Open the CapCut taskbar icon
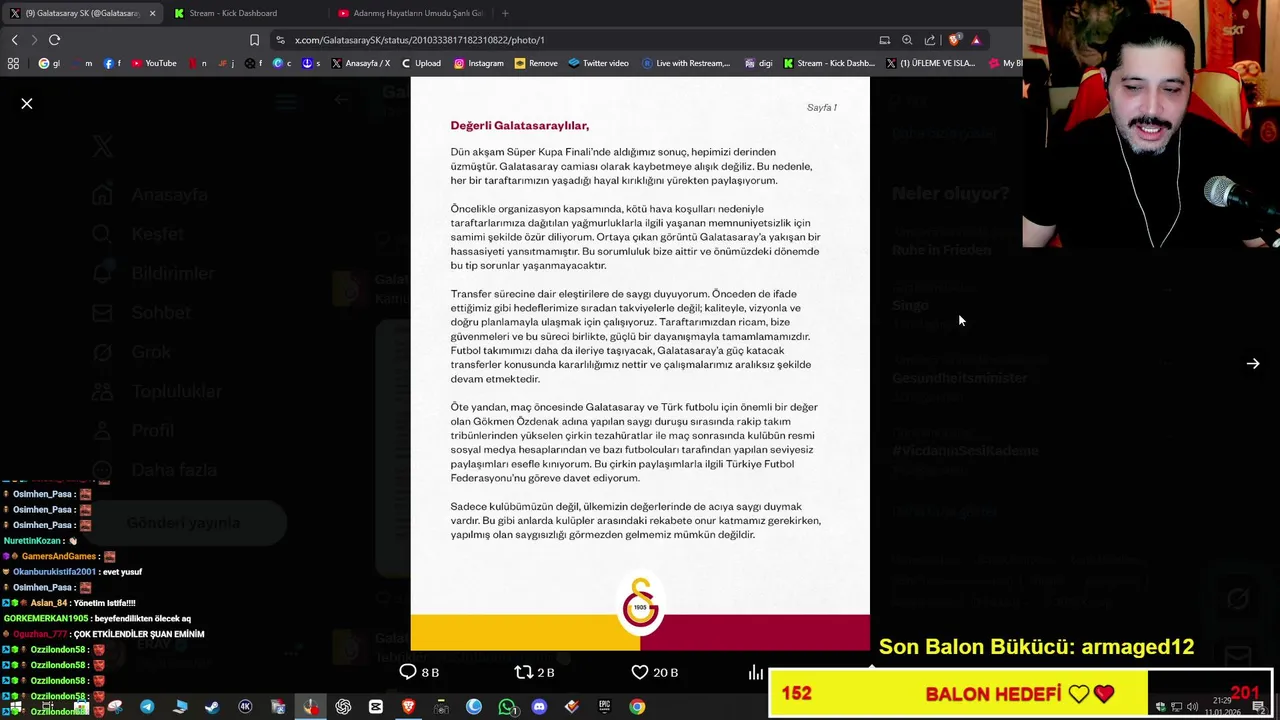The height and width of the screenshot is (720, 1280). pyautogui.click(x=376, y=707)
